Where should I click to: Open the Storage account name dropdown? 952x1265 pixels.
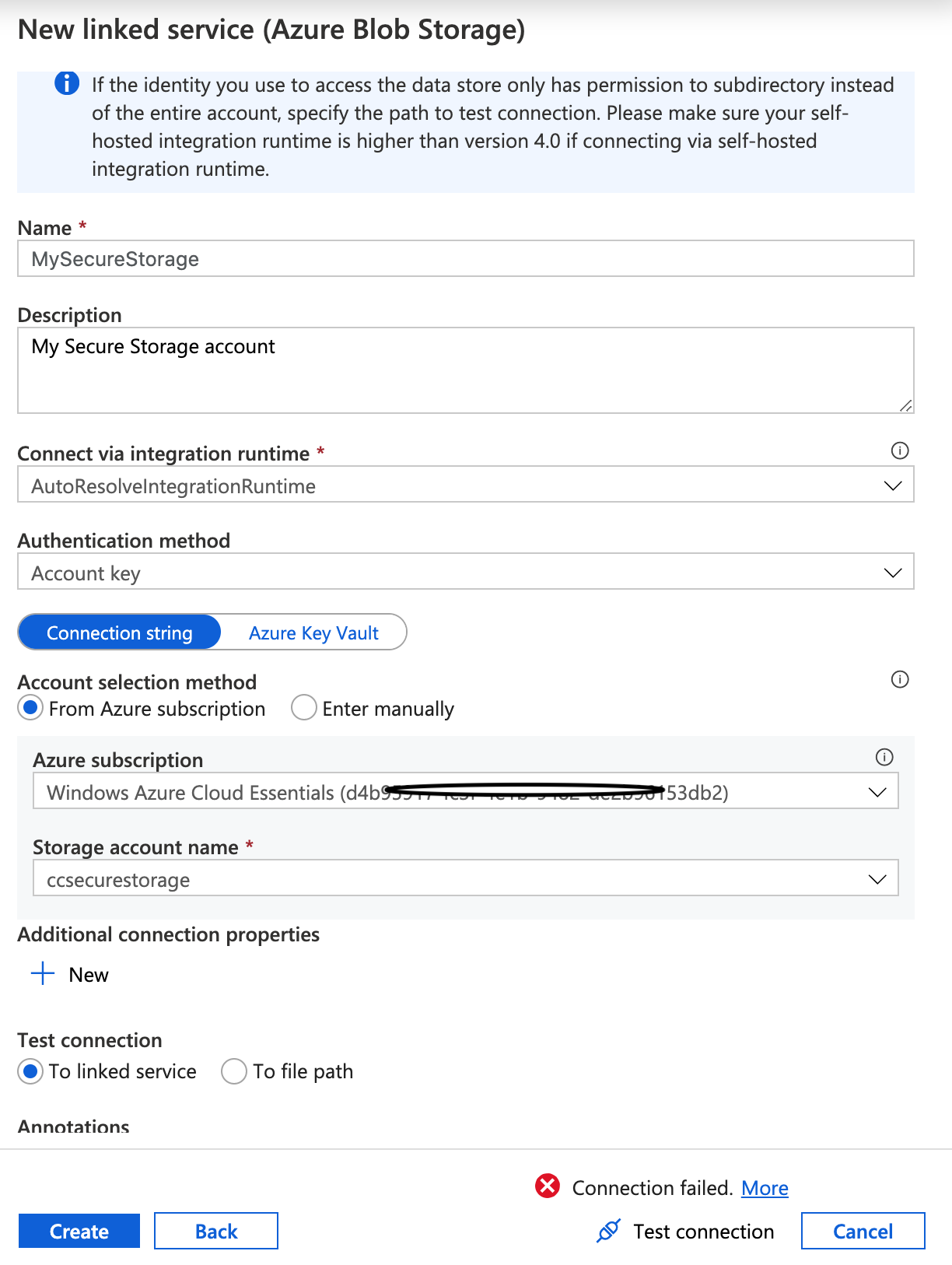tap(466, 879)
